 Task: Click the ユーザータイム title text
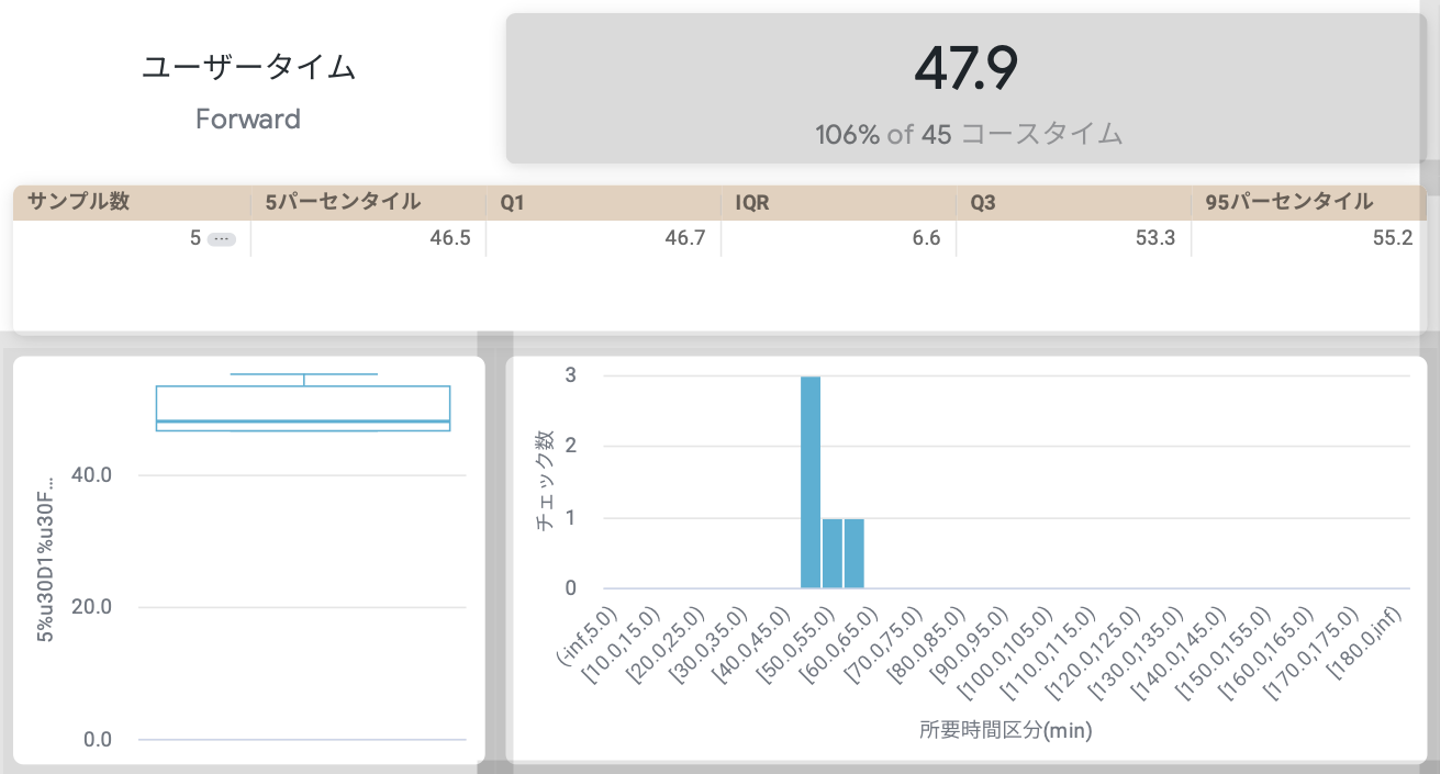pos(248,67)
